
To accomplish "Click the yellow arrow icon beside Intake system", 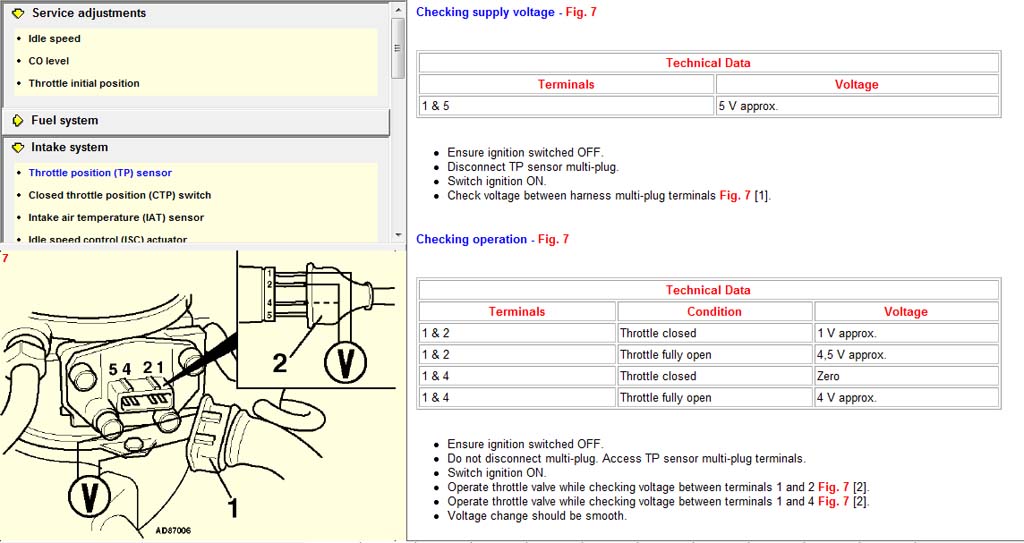I will 18,148.
